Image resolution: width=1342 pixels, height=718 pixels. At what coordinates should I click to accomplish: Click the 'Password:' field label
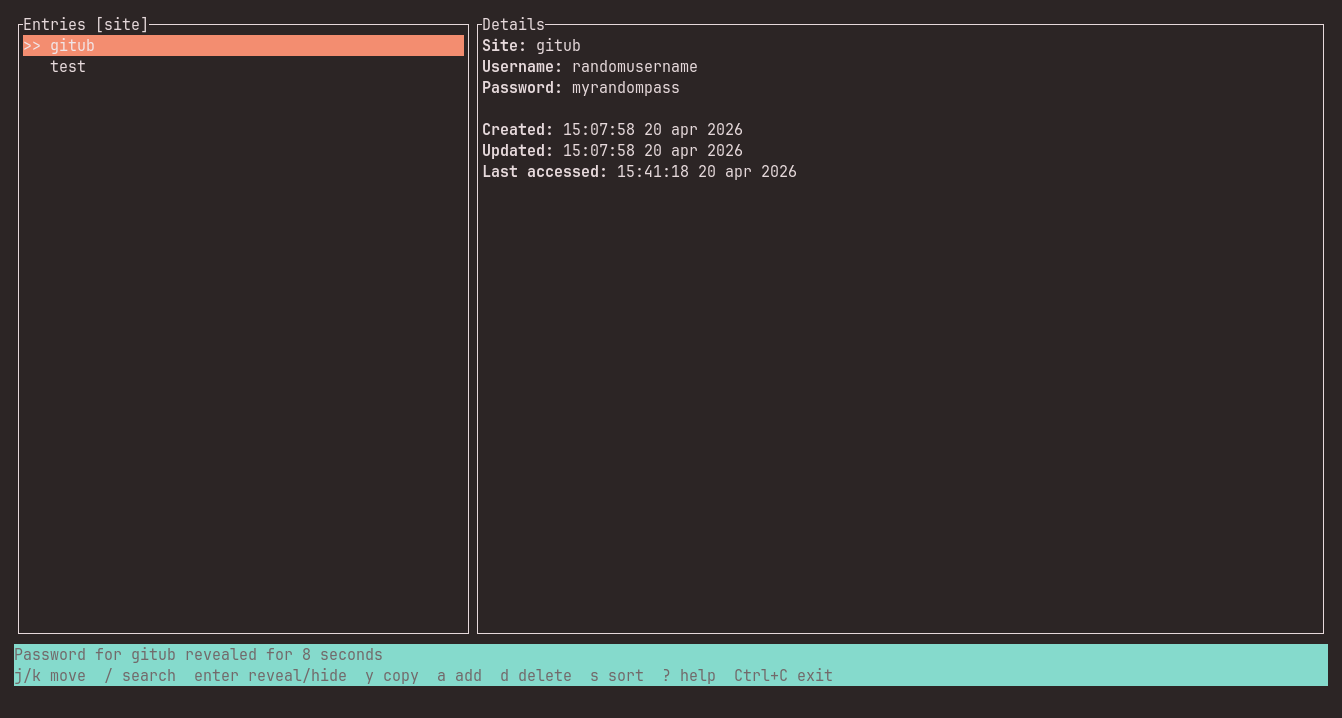pos(522,88)
